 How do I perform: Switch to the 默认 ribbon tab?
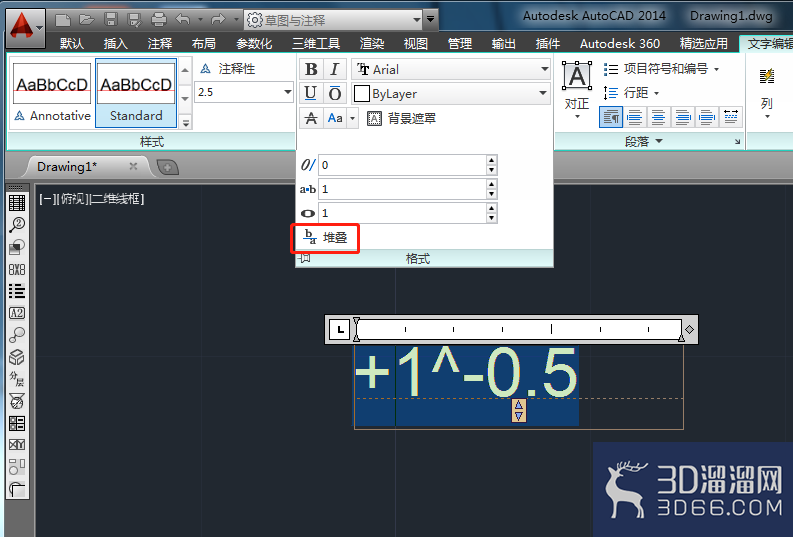point(71,43)
